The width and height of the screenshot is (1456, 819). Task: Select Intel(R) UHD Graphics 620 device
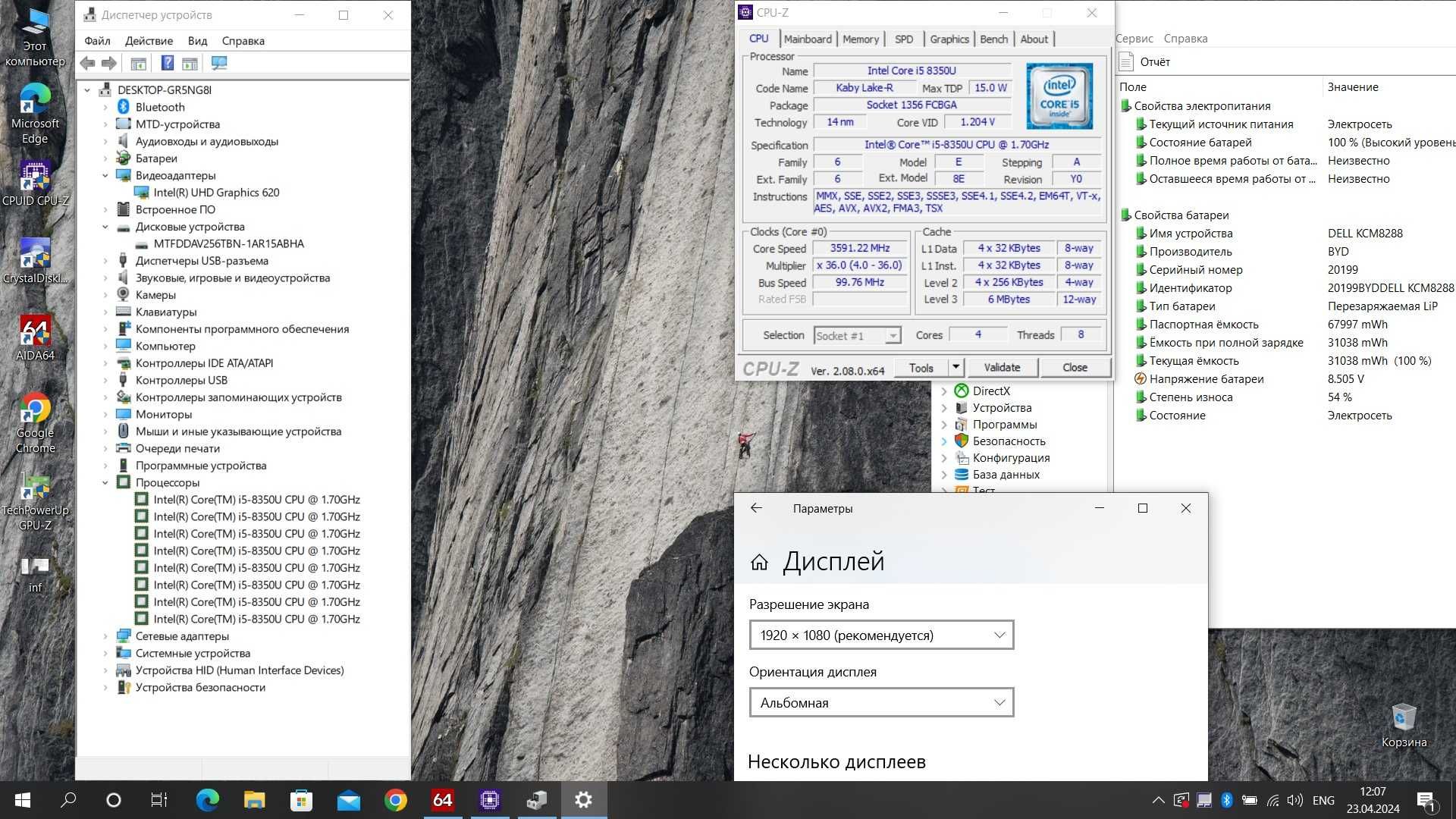216,193
